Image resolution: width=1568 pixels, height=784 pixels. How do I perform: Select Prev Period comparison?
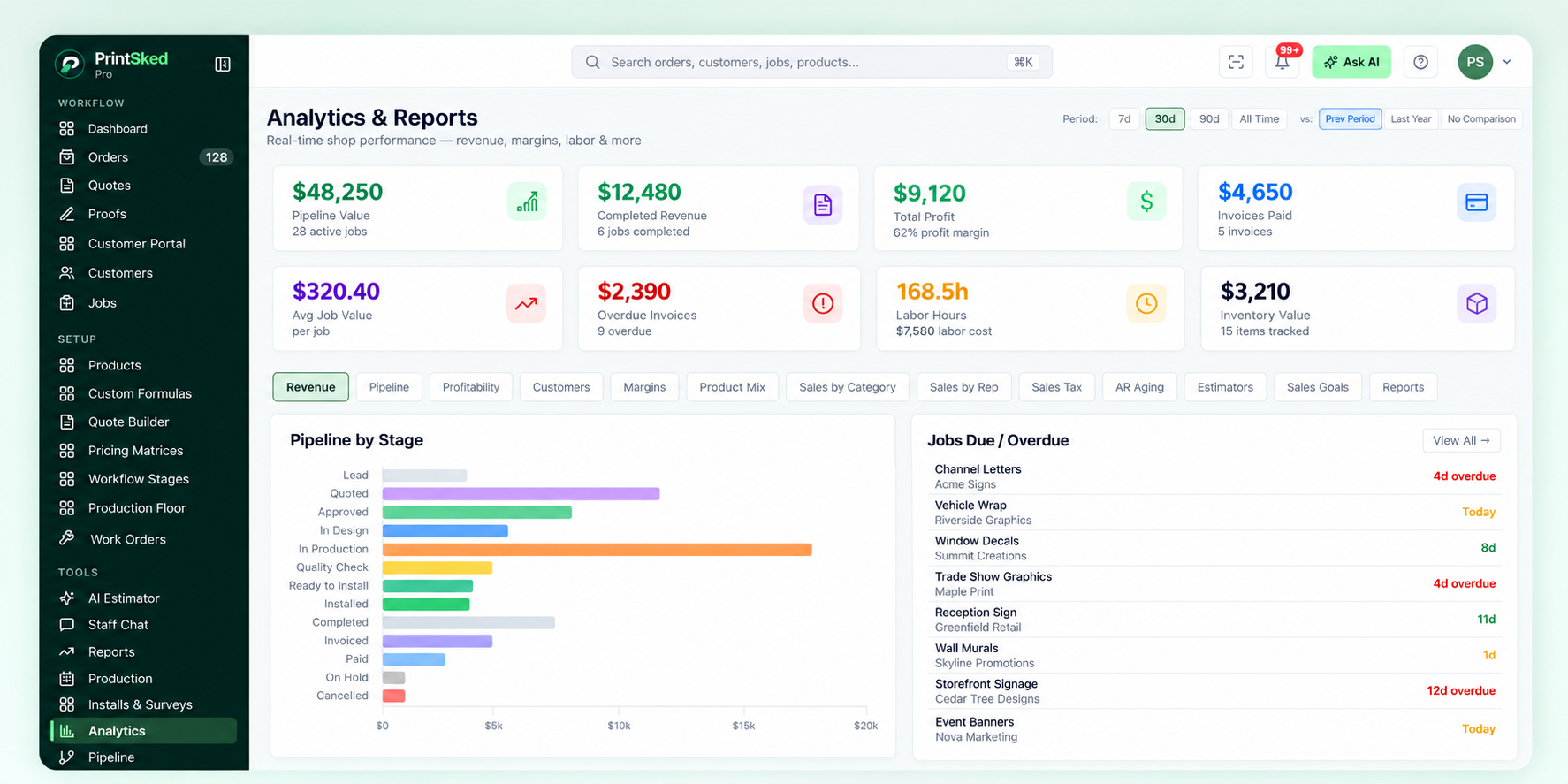pyautogui.click(x=1350, y=118)
